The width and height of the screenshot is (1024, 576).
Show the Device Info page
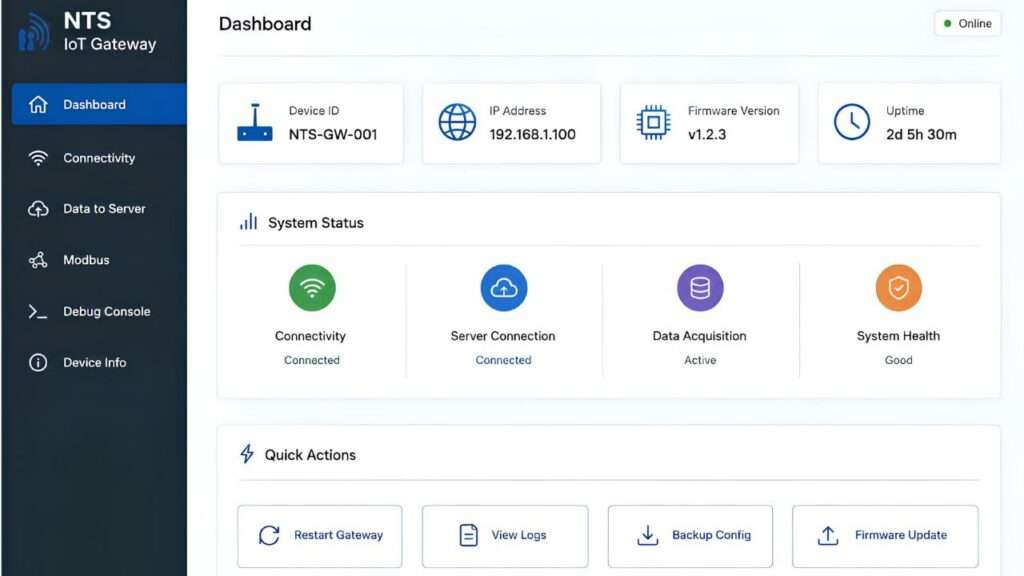(99, 362)
